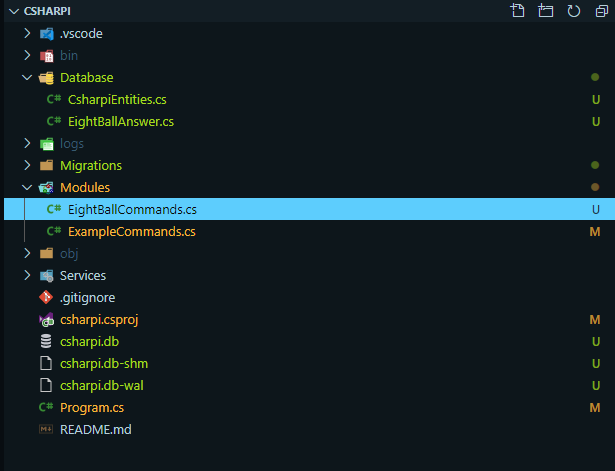Collapse the CSHARPI root section header

pos(10,11)
